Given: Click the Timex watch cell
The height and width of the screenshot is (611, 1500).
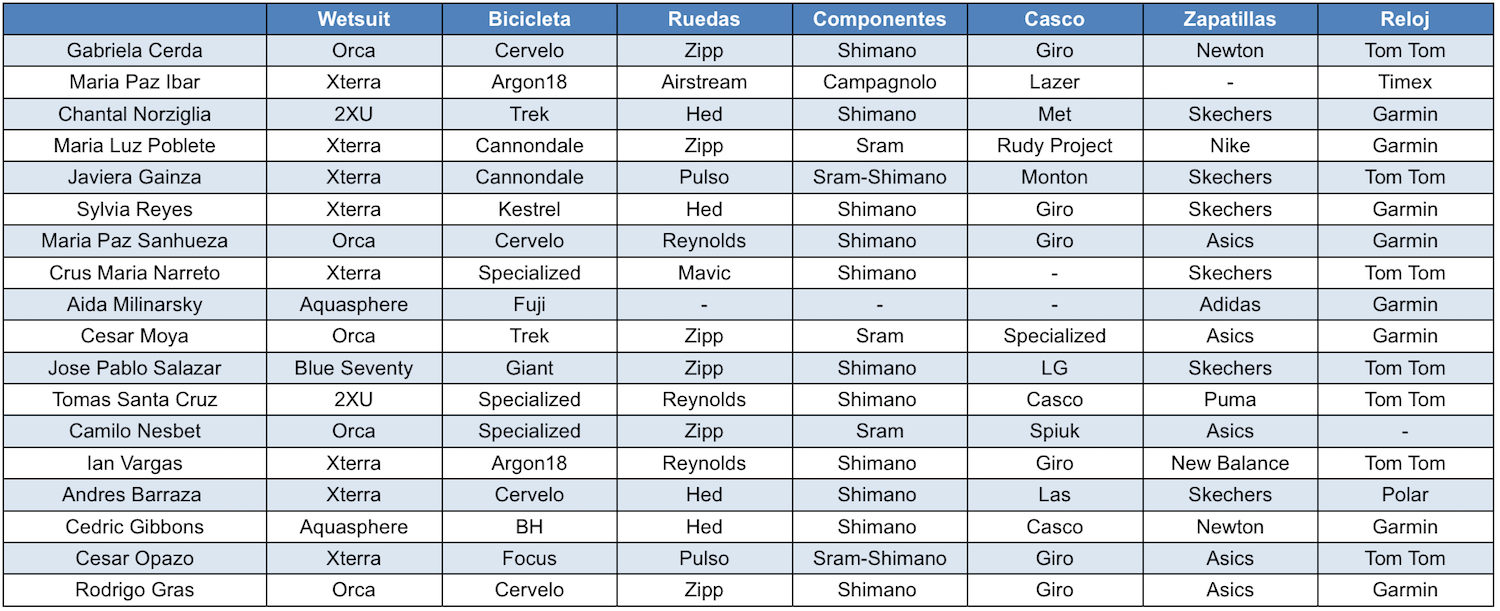Looking at the screenshot, I should click(x=1406, y=82).
